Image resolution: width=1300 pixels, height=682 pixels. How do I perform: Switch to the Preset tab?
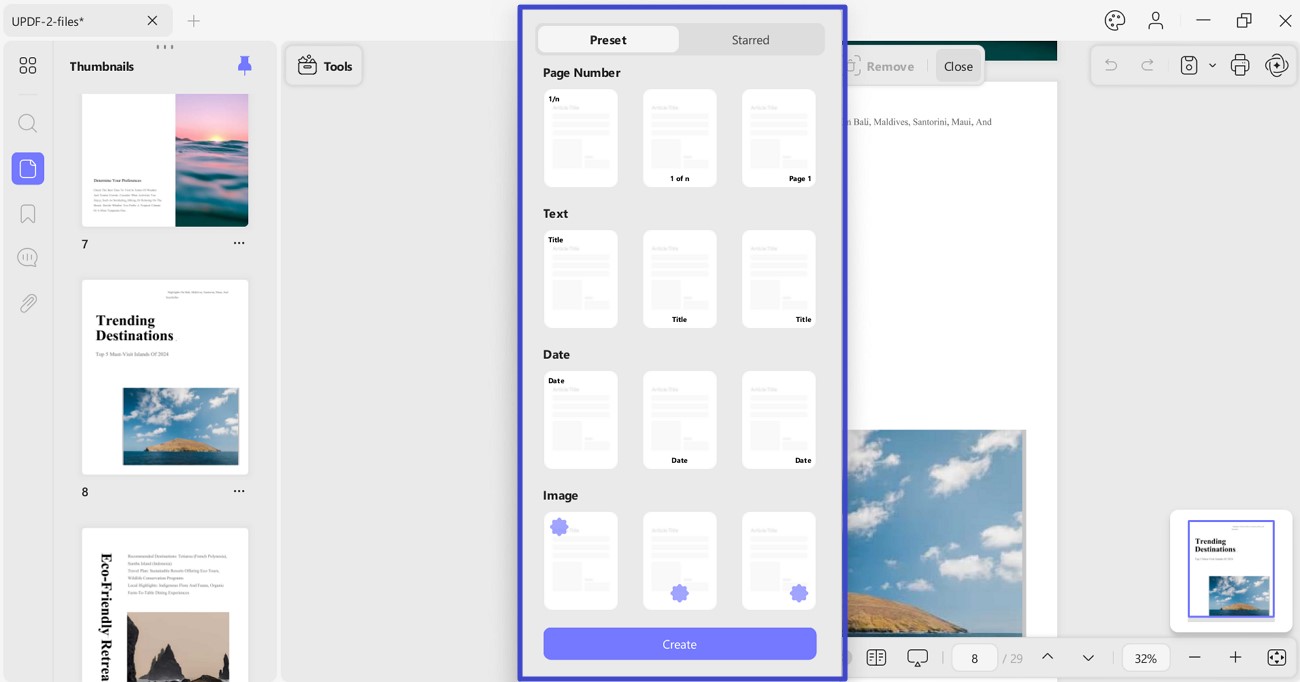coord(608,40)
